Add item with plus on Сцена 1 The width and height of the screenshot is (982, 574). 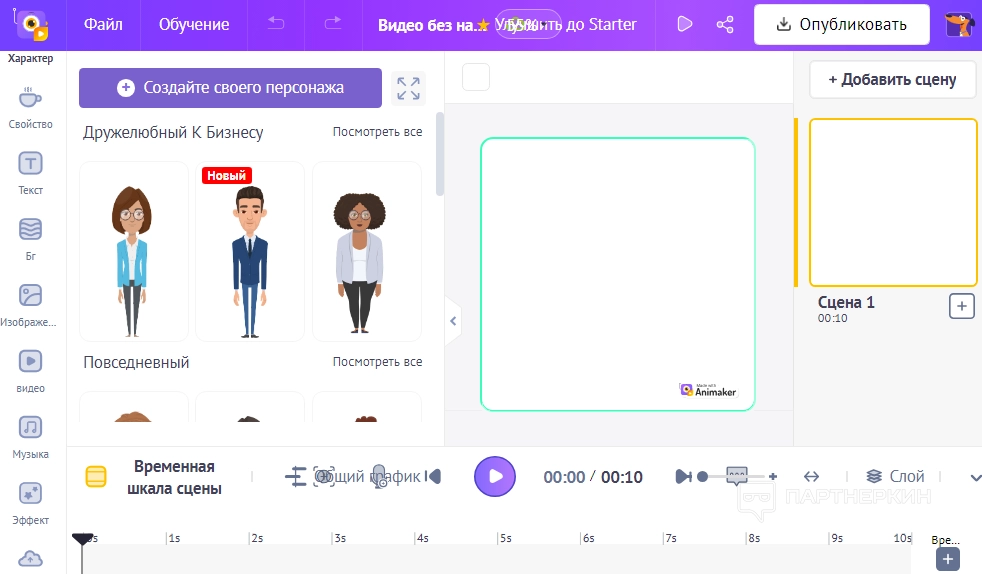[x=961, y=306]
